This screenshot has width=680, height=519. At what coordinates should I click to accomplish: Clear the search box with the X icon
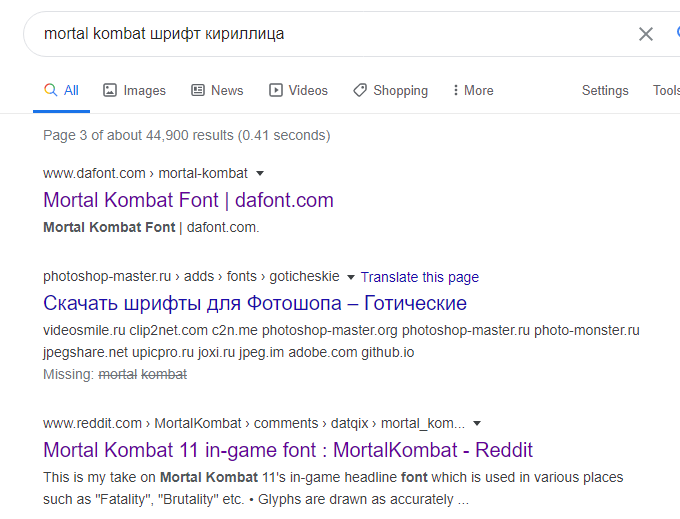coord(646,34)
